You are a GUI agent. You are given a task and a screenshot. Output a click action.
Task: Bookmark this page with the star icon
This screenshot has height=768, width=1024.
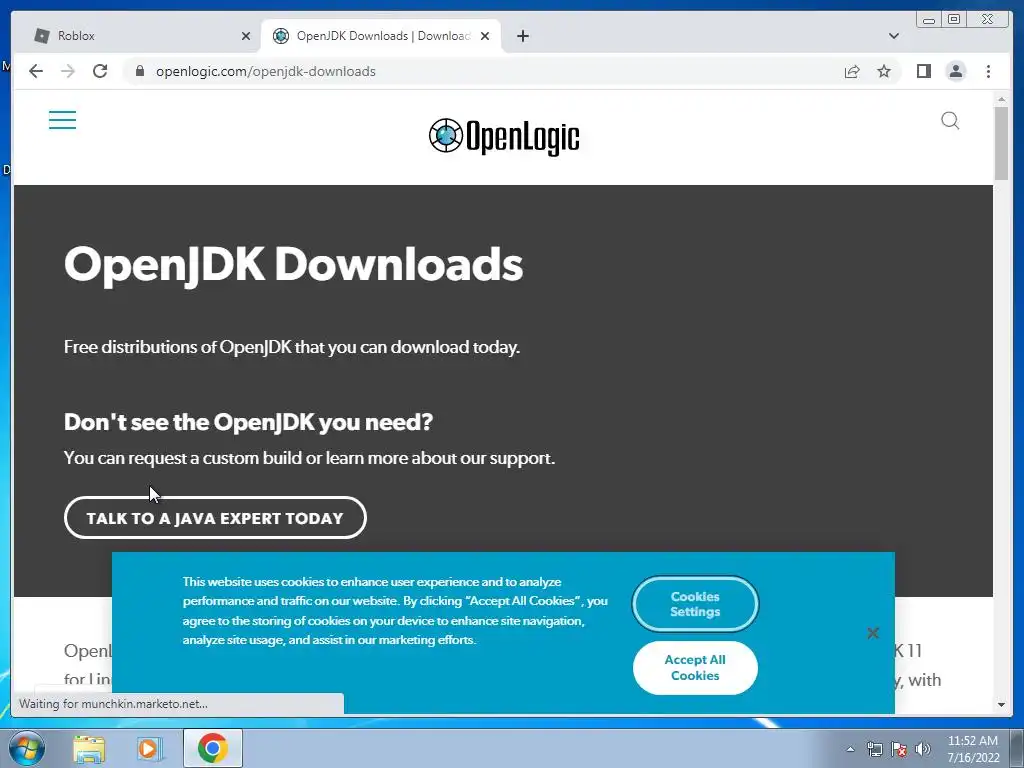click(x=884, y=71)
